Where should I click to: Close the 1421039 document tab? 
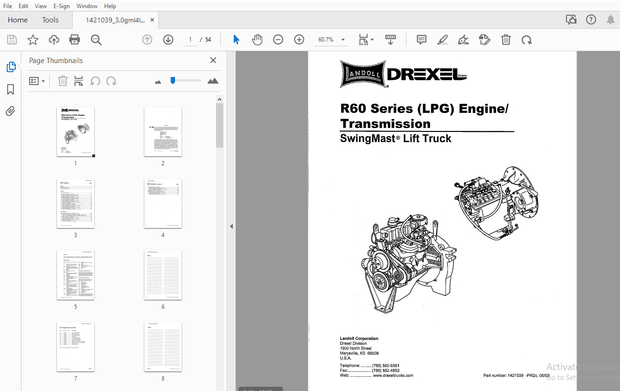pyautogui.click(x=152, y=20)
